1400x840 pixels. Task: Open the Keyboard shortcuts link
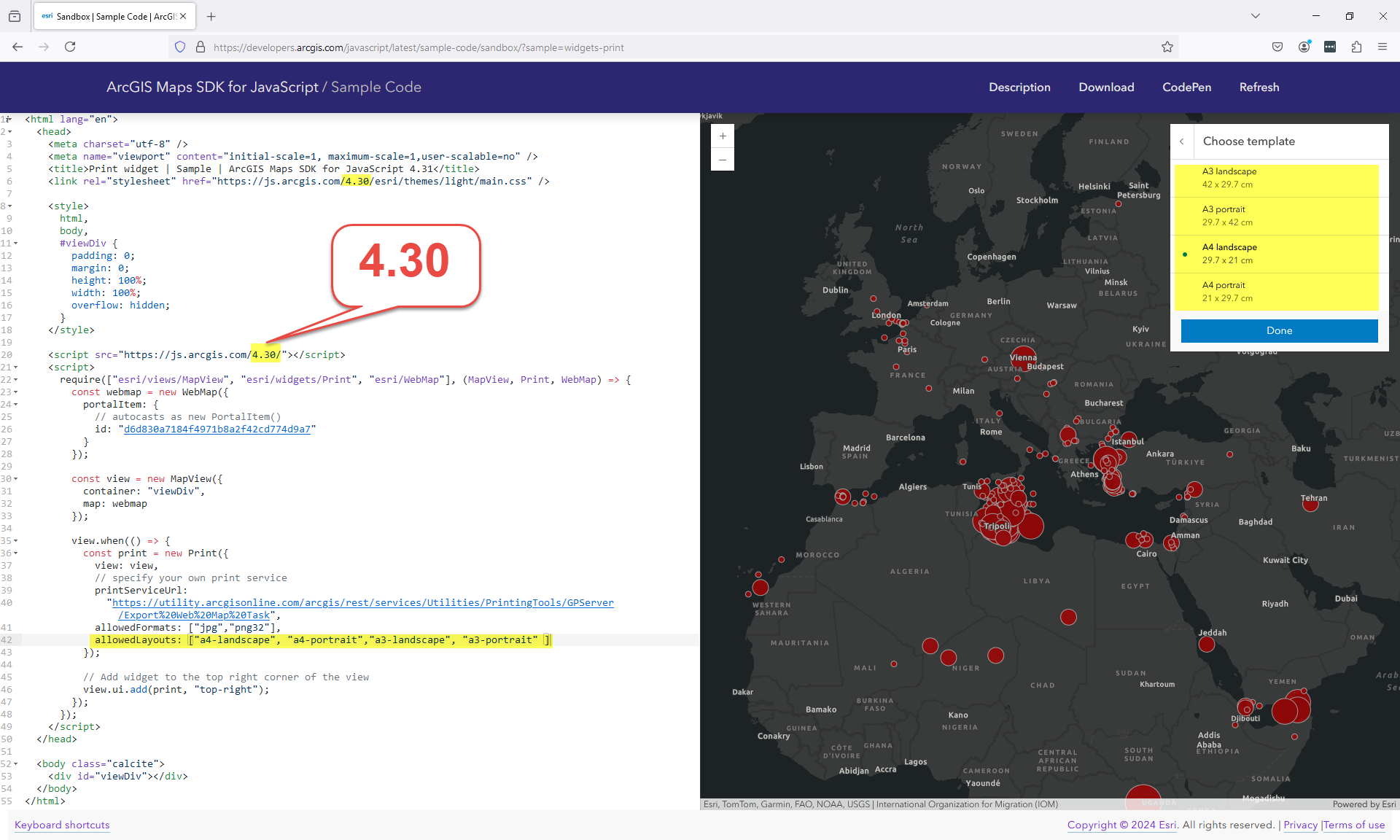[x=62, y=825]
